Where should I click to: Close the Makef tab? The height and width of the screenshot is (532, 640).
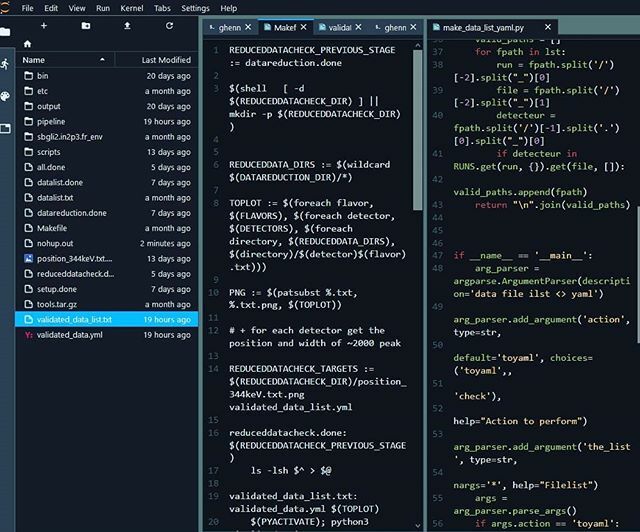coord(303,27)
